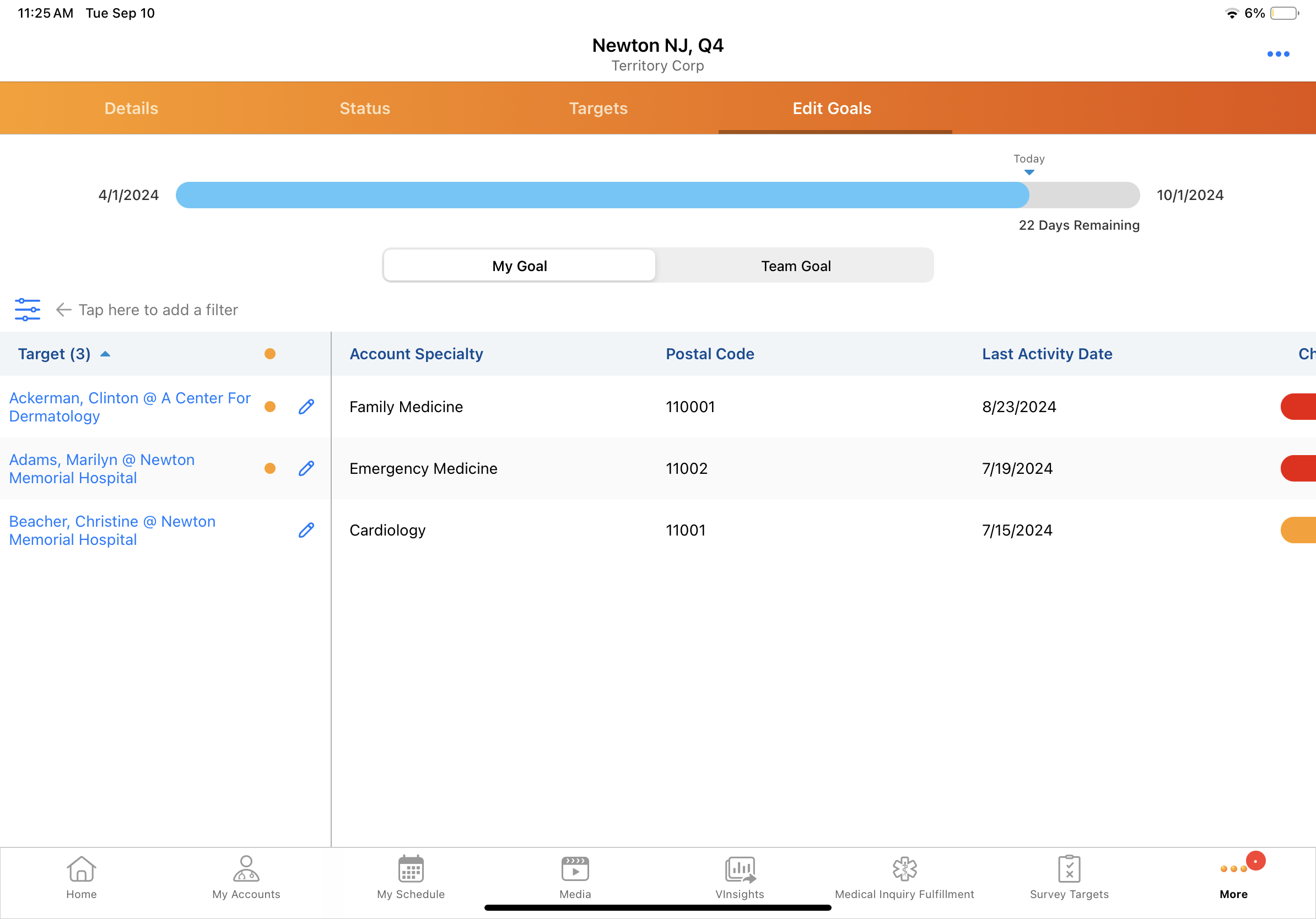The width and height of the screenshot is (1316, 919).
Task: Click the blue cycle progress bar
Action: 602,195
